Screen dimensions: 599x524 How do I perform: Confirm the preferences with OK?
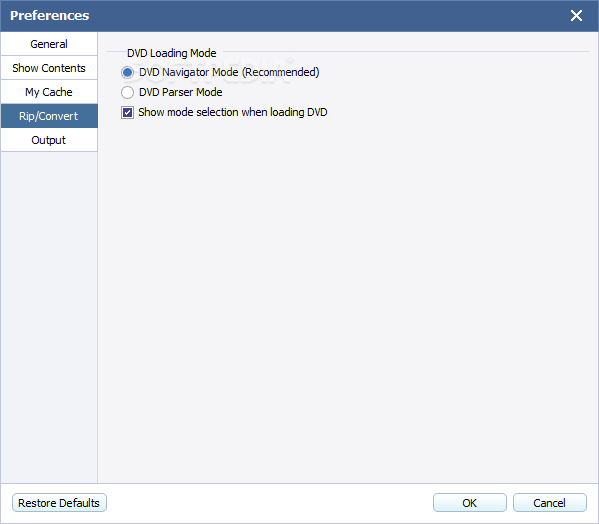[x=469, y=503]
